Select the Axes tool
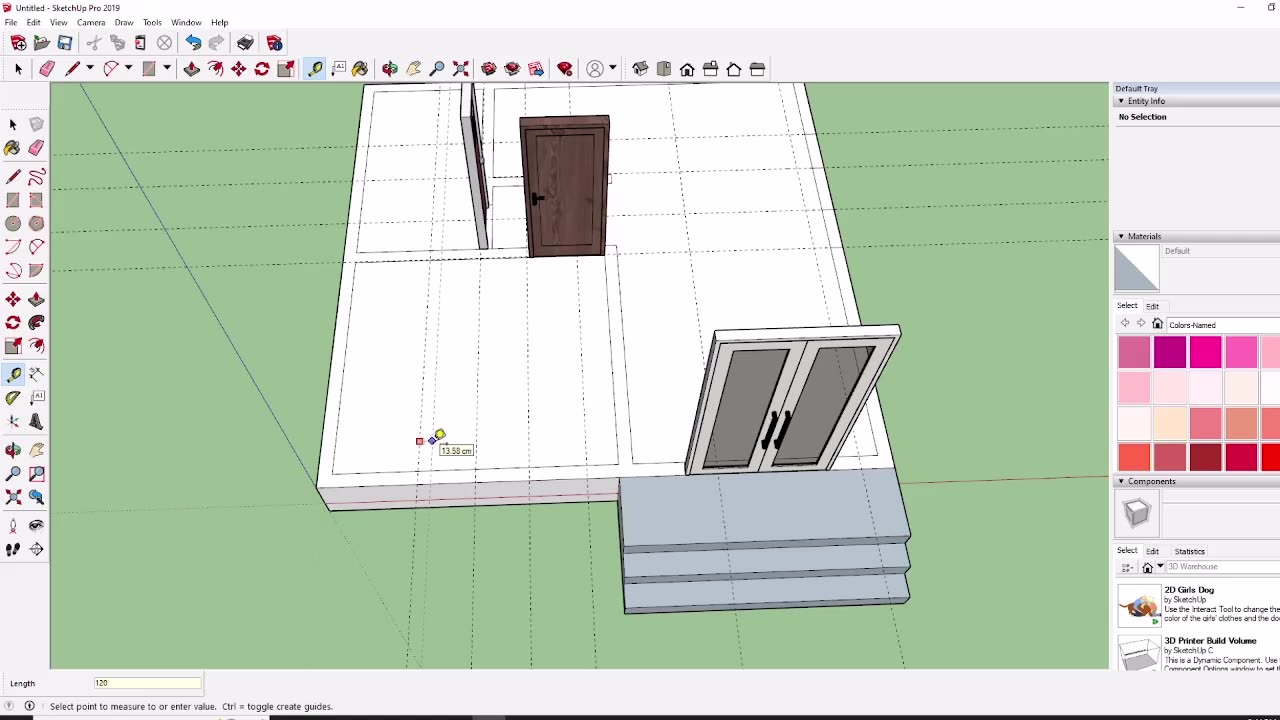The width and height of the screenshot is (1280, 720). click(13, 421)
